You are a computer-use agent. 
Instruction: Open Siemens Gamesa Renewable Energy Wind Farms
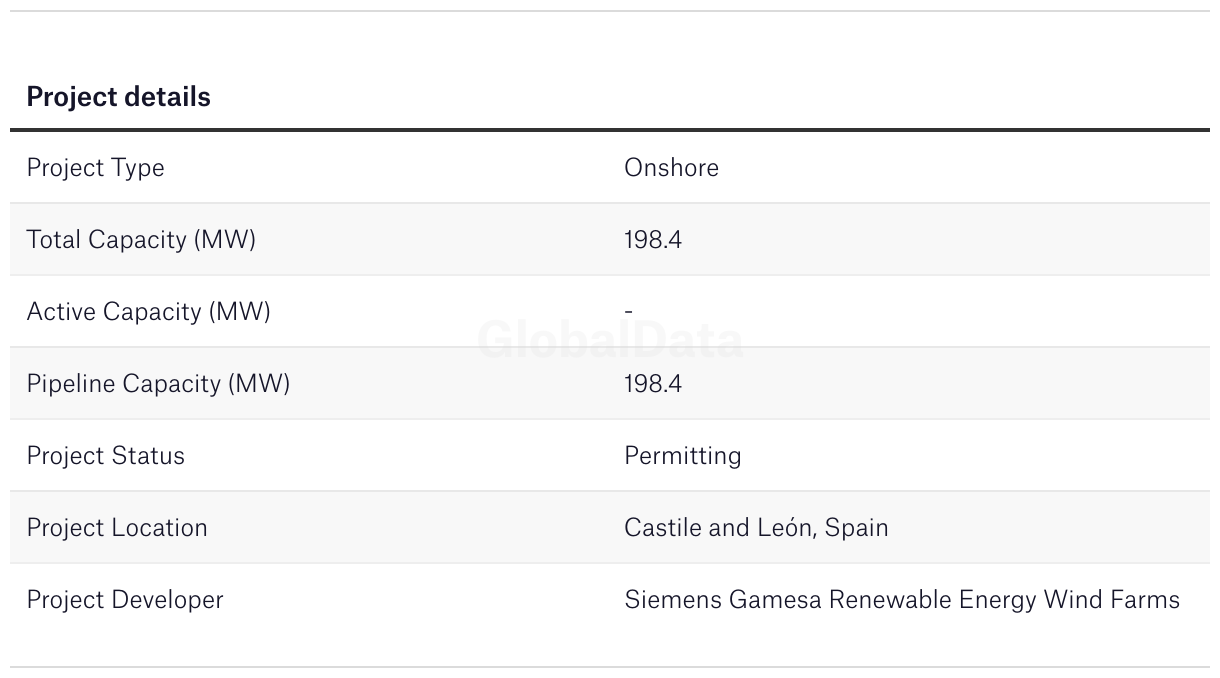(x=902, y=600)
